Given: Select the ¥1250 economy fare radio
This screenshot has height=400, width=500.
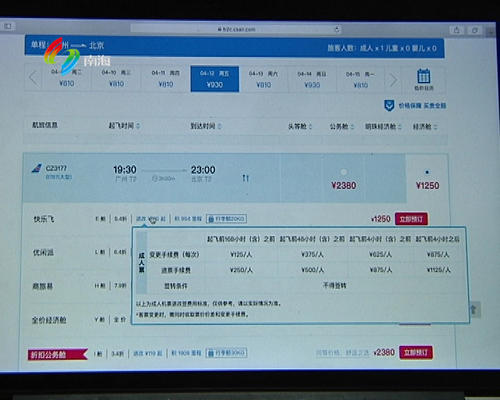Looking at the screenshot, I should coord(427,172).
